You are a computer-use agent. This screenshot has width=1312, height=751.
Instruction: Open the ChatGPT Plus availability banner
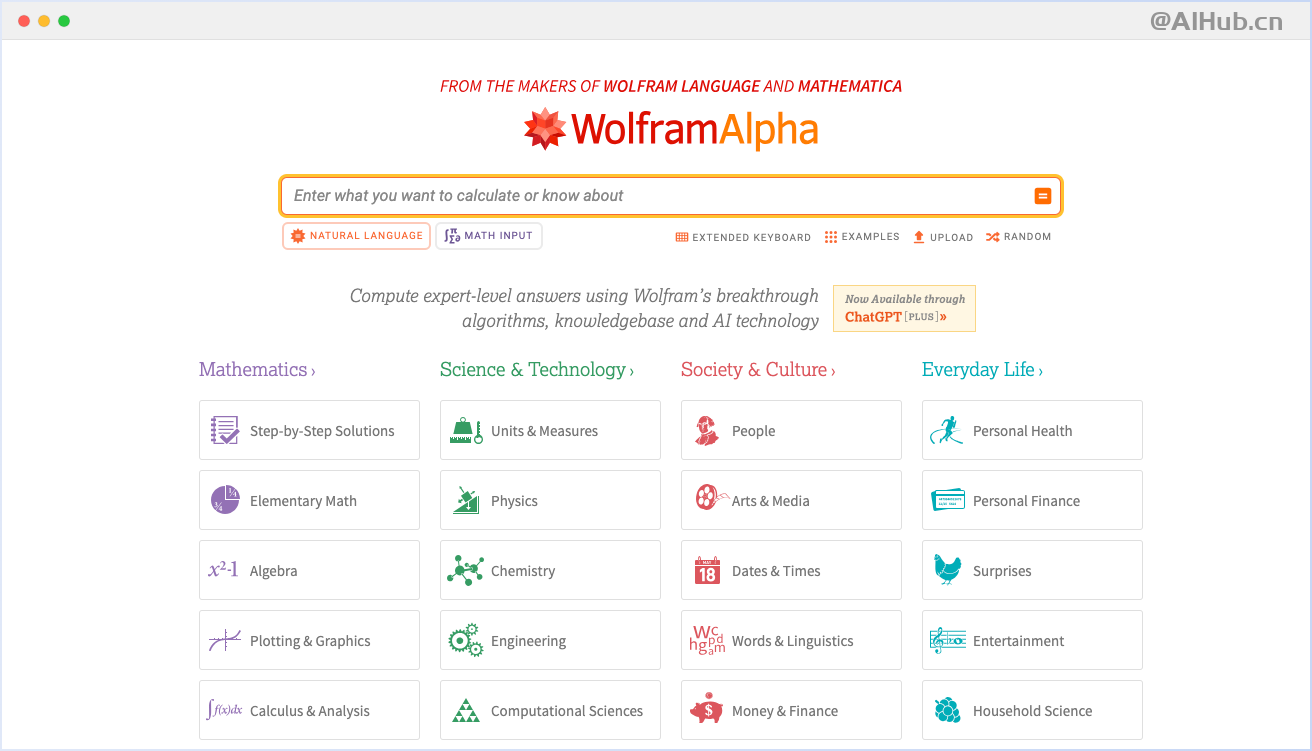pyautogui.click(x=904, y=308)
